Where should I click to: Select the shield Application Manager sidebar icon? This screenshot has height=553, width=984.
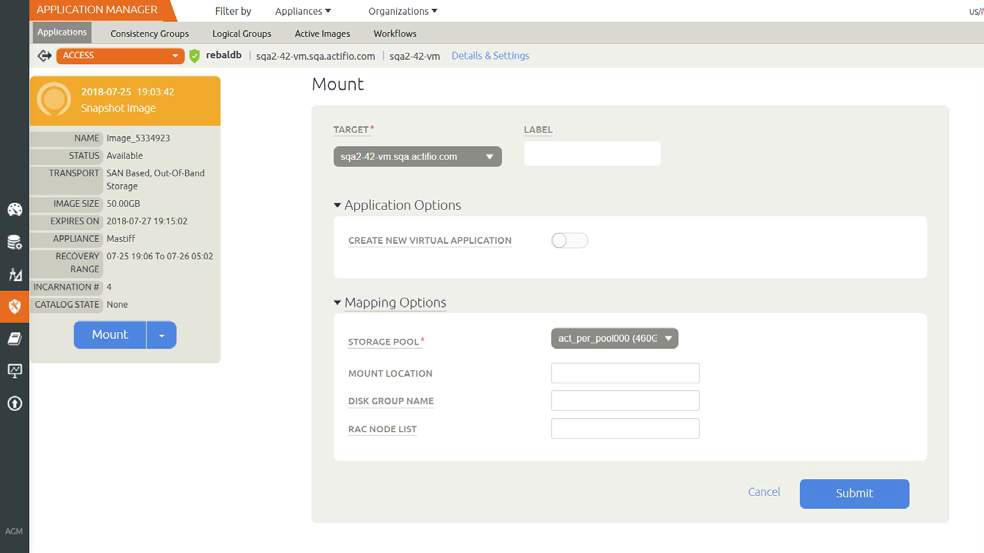[14, 306]
